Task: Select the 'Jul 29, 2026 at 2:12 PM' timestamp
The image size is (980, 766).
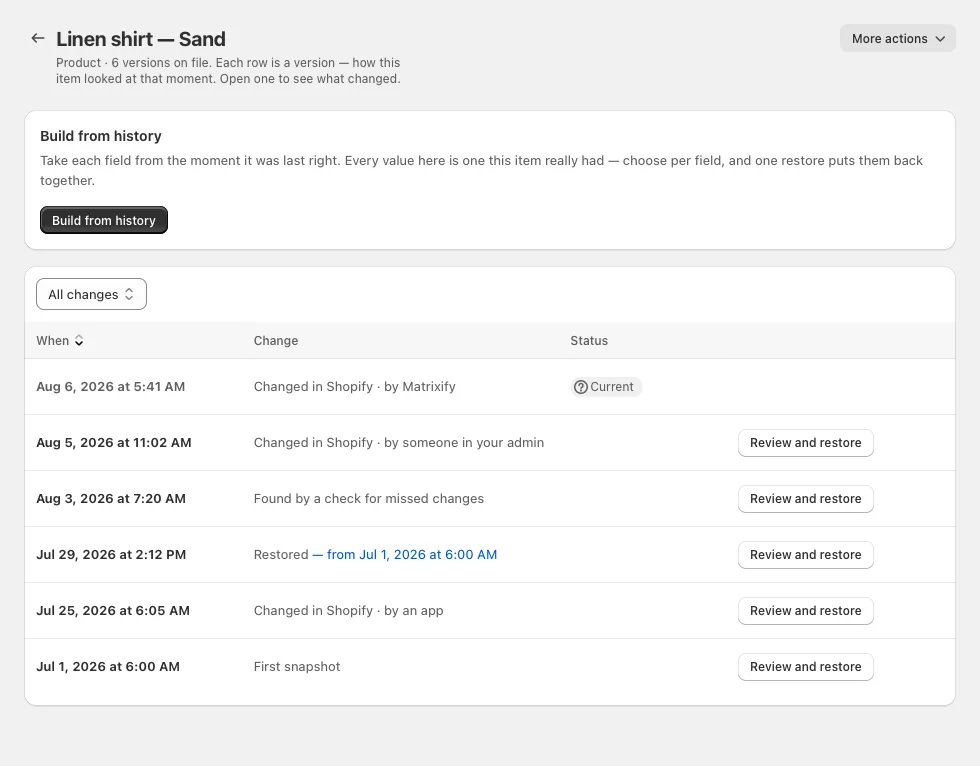Action: point(111,555)
